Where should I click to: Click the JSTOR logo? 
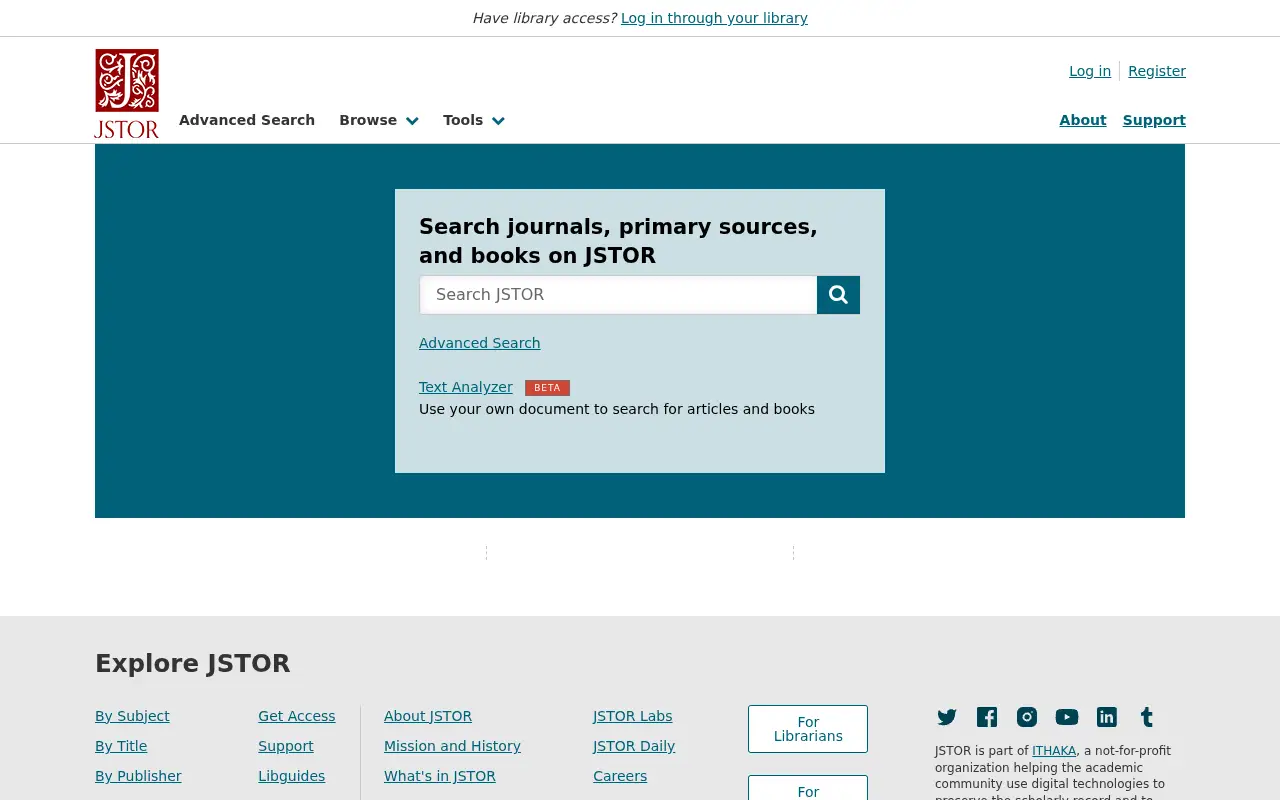(x=127, y=93)
